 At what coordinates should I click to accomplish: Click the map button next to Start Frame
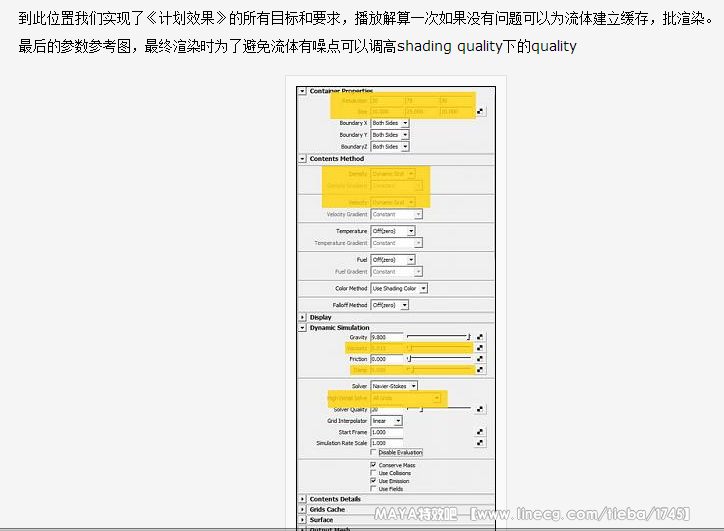480,432
